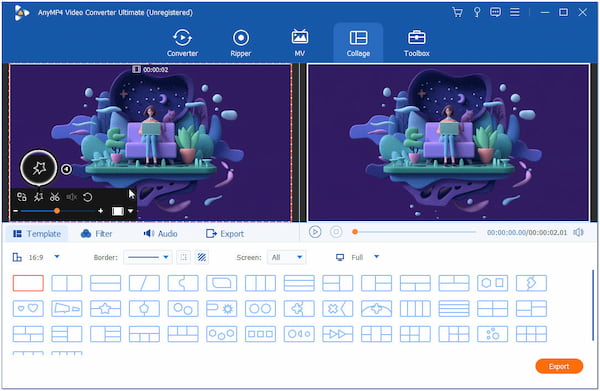600x391 pixels.
Task: Open the Screen All dropdown
Action: coord(287,257)
